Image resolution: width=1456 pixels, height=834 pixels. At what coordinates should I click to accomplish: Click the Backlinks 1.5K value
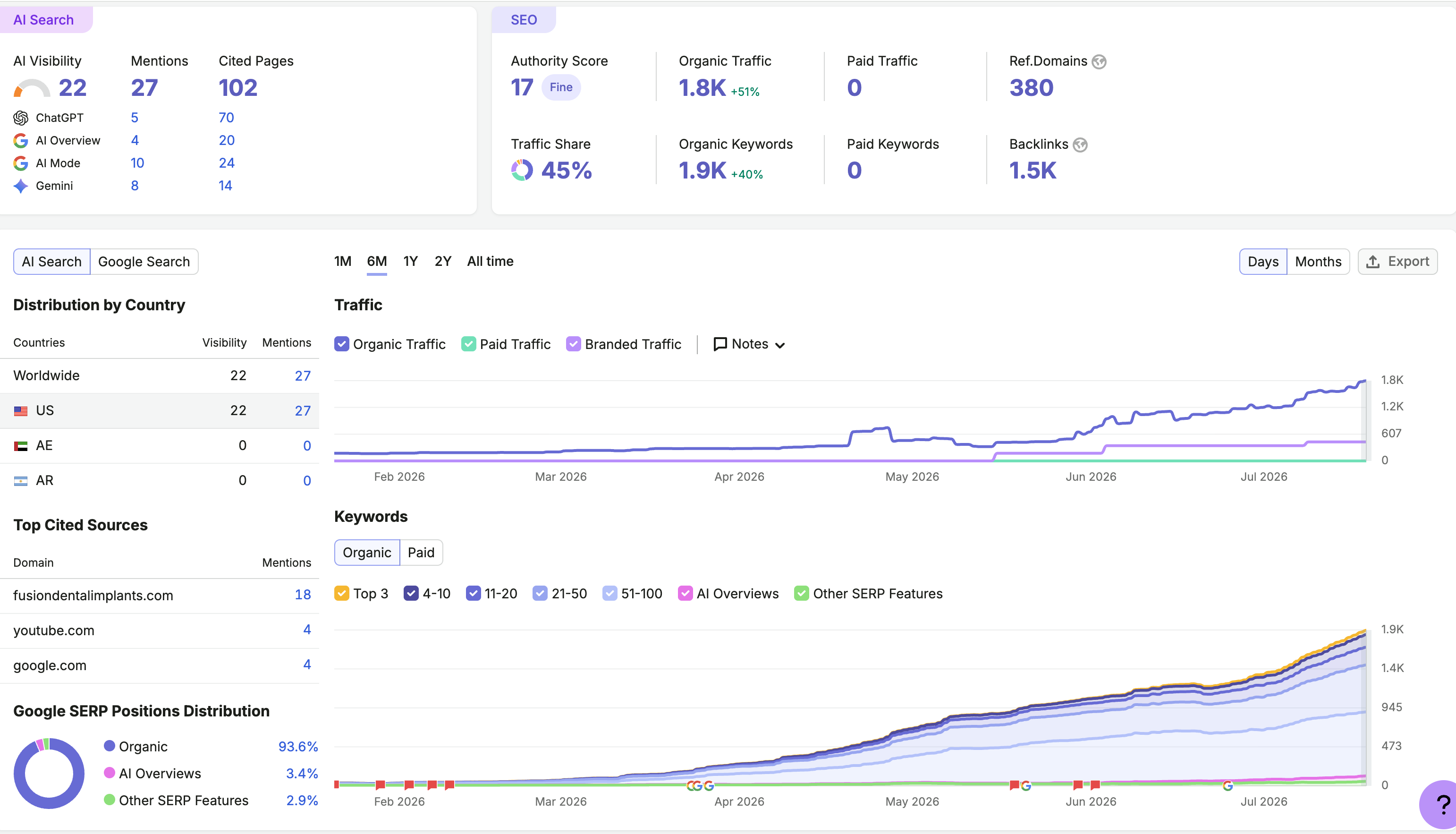1033,170
